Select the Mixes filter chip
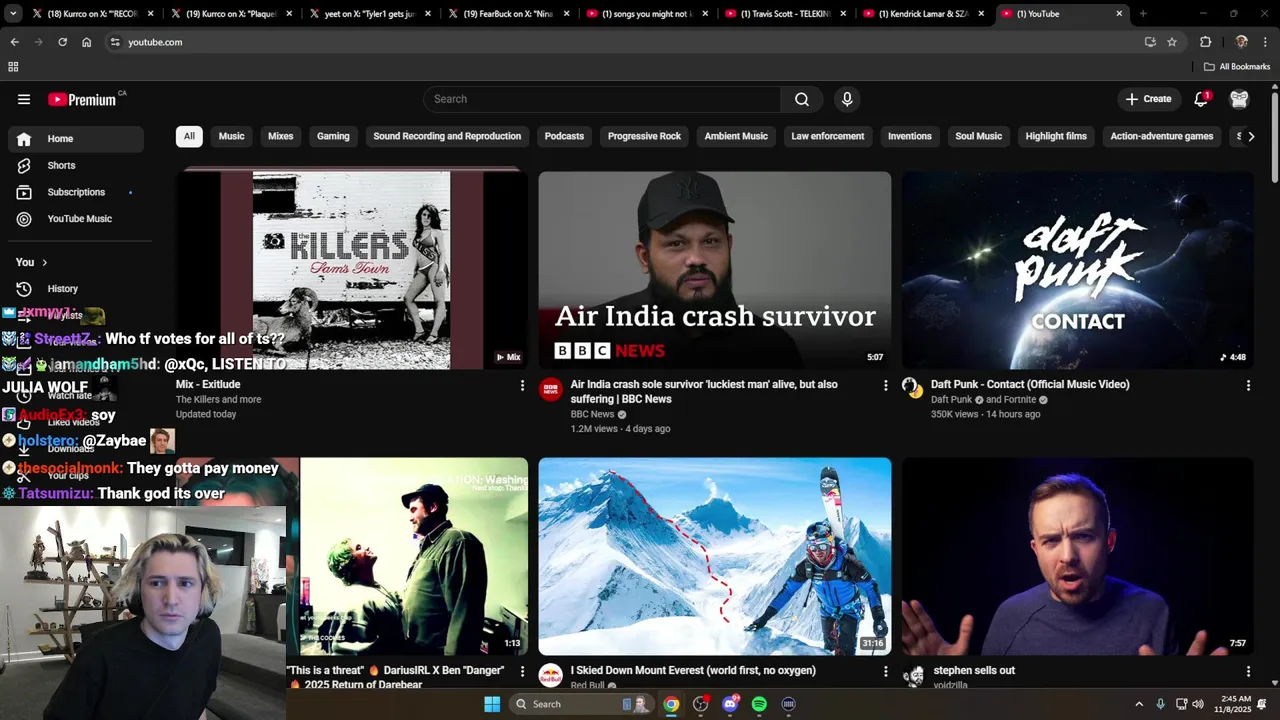Image resolution: width=1280 pixels, height=720 pixels. pos(281,136)
